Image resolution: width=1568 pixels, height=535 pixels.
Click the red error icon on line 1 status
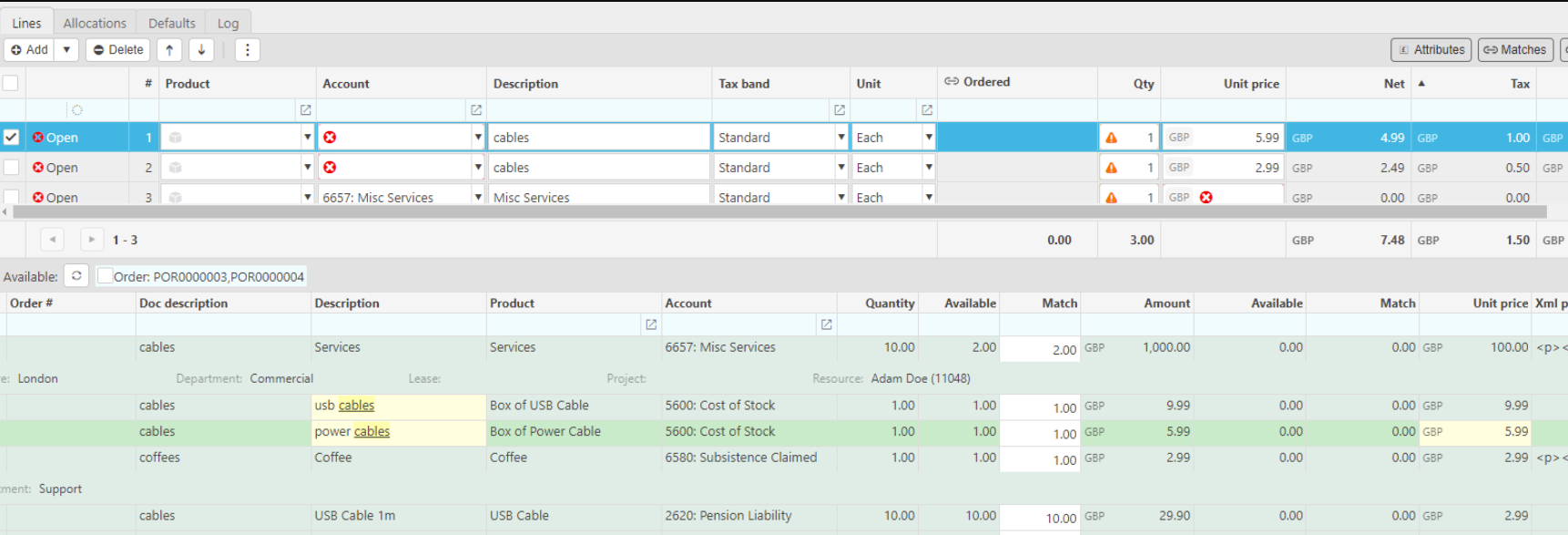(38, 138)
